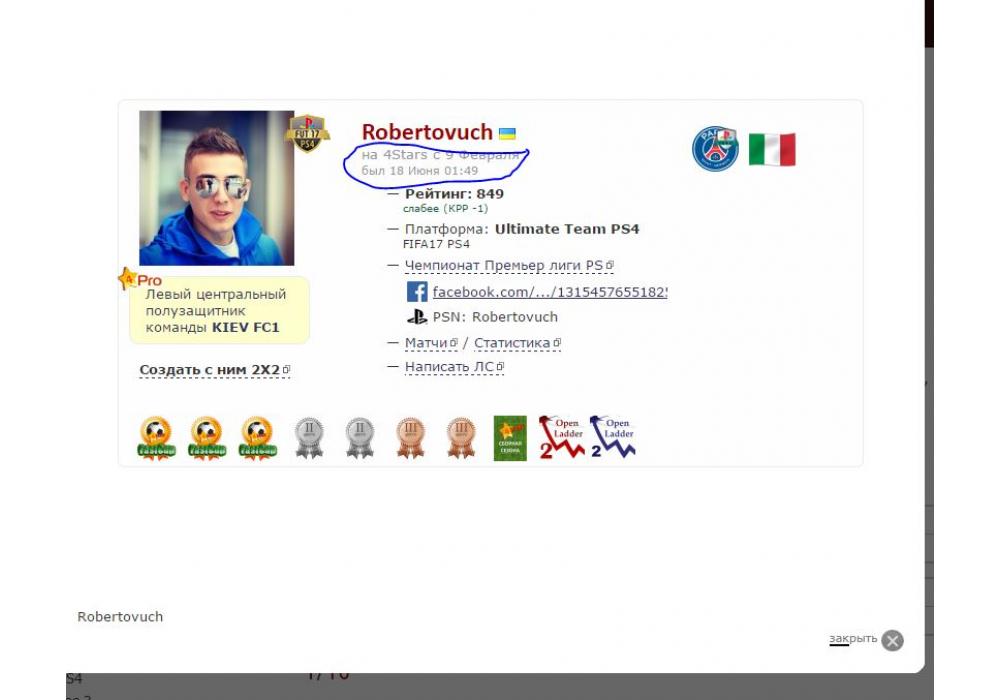The image size is (1000, 700).
Task: Click the user avatar photo
Action: pos(217,188)
